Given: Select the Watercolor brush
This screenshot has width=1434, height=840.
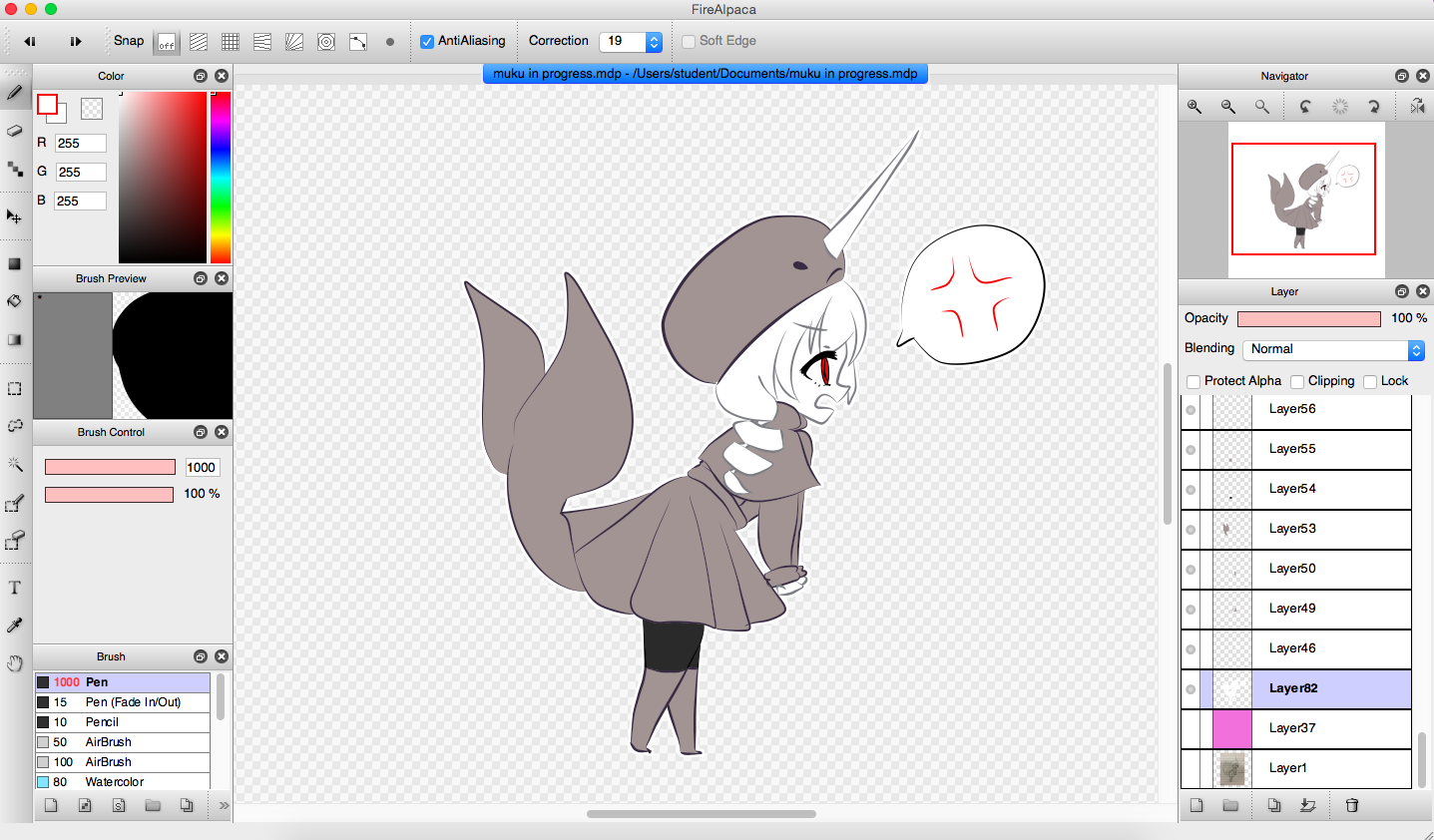Looking at the screenshot, I should (123, 782).
